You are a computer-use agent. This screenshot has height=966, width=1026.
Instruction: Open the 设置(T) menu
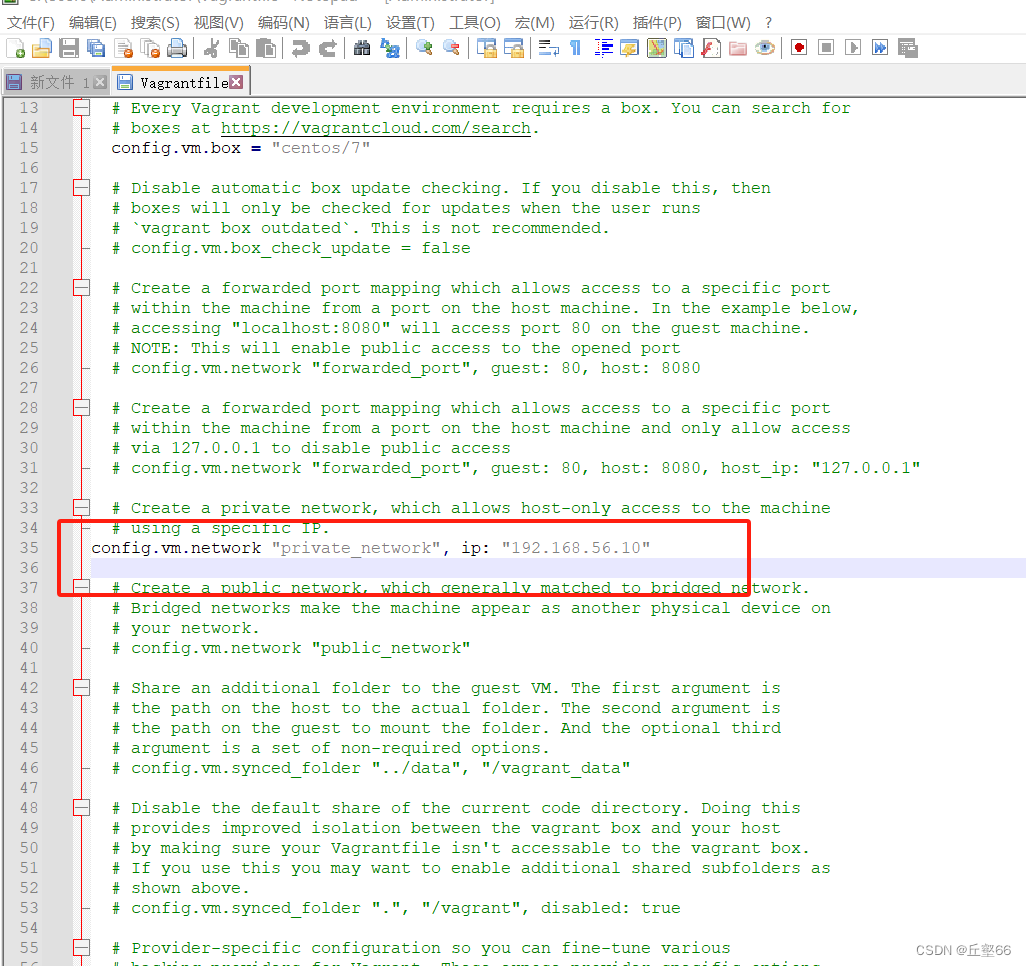pos(410,23)
